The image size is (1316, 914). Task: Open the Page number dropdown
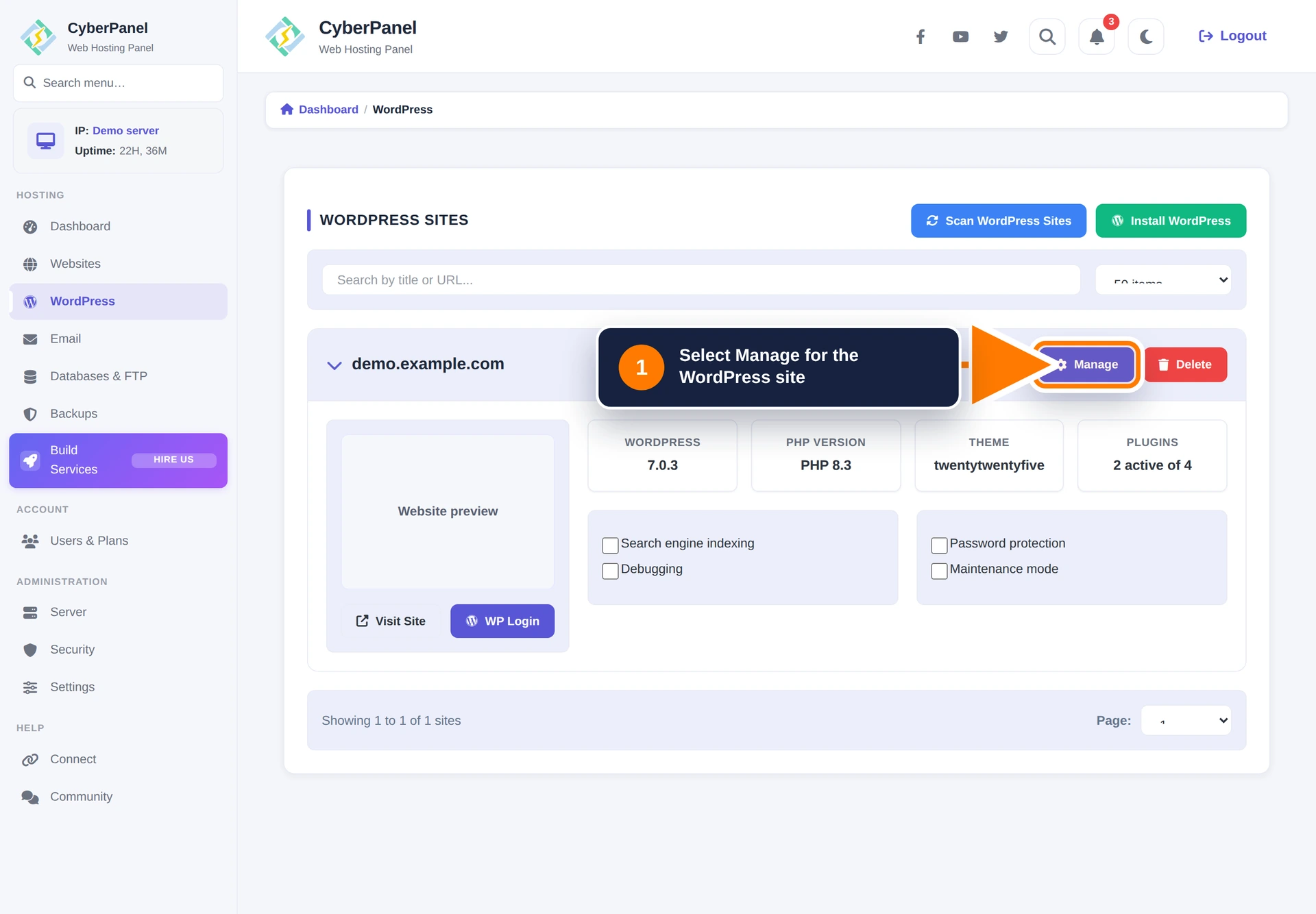tap(1186, 720)
